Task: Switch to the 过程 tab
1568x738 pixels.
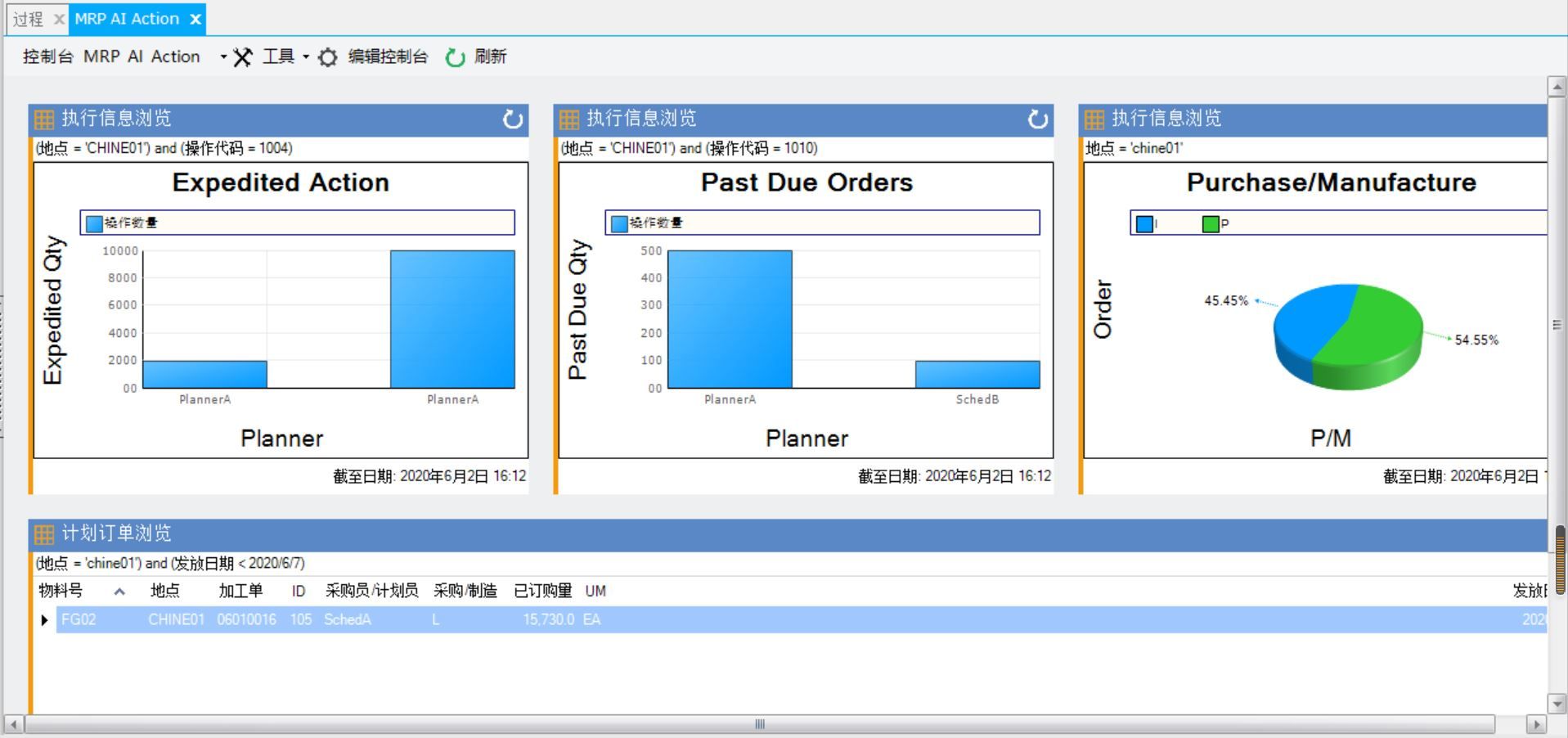Action: coord(29,19)
